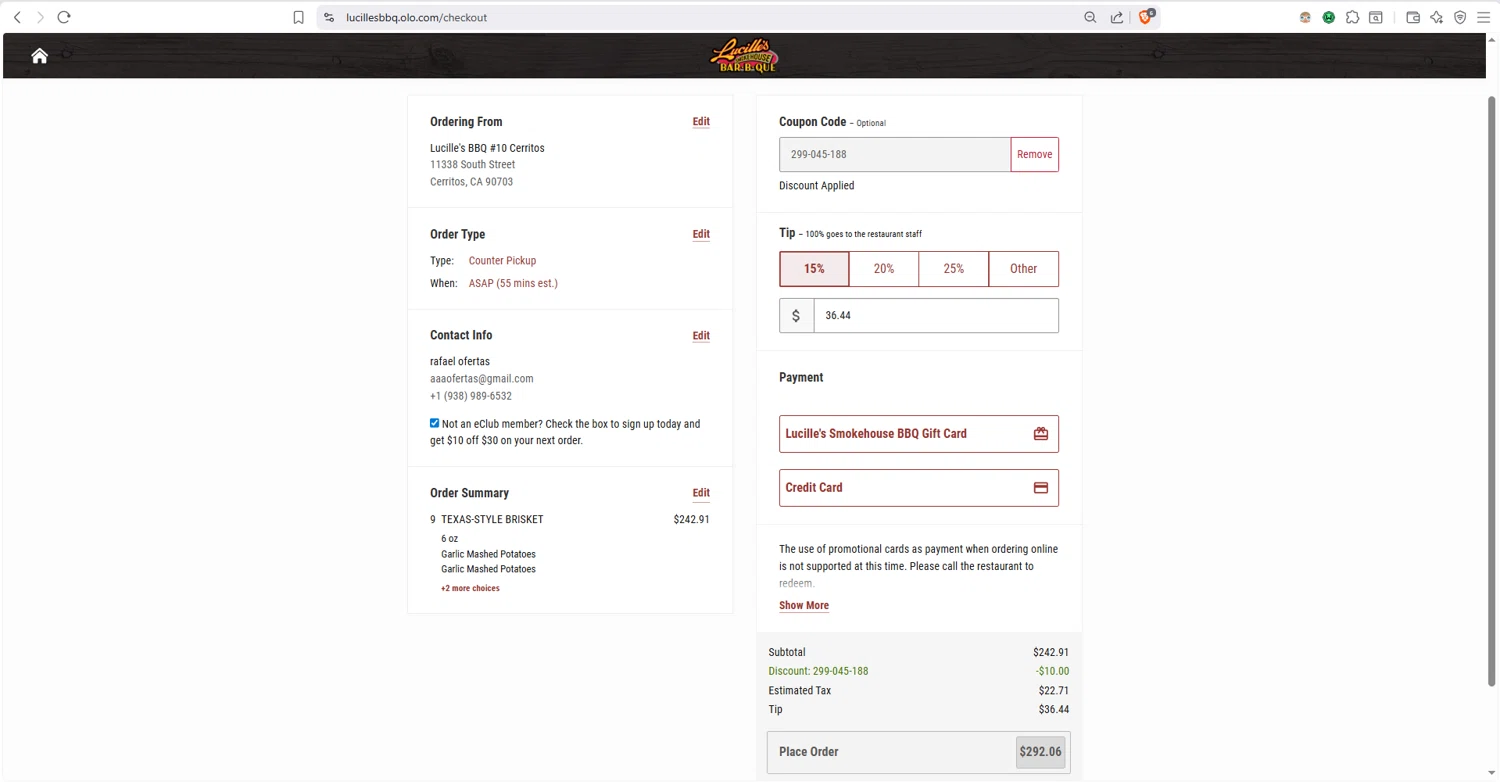Image resolution: width=1500 pixels, height=782 pixels.
Task: Open the Brave Wallet icon
Action: [x=1413, y=17]
